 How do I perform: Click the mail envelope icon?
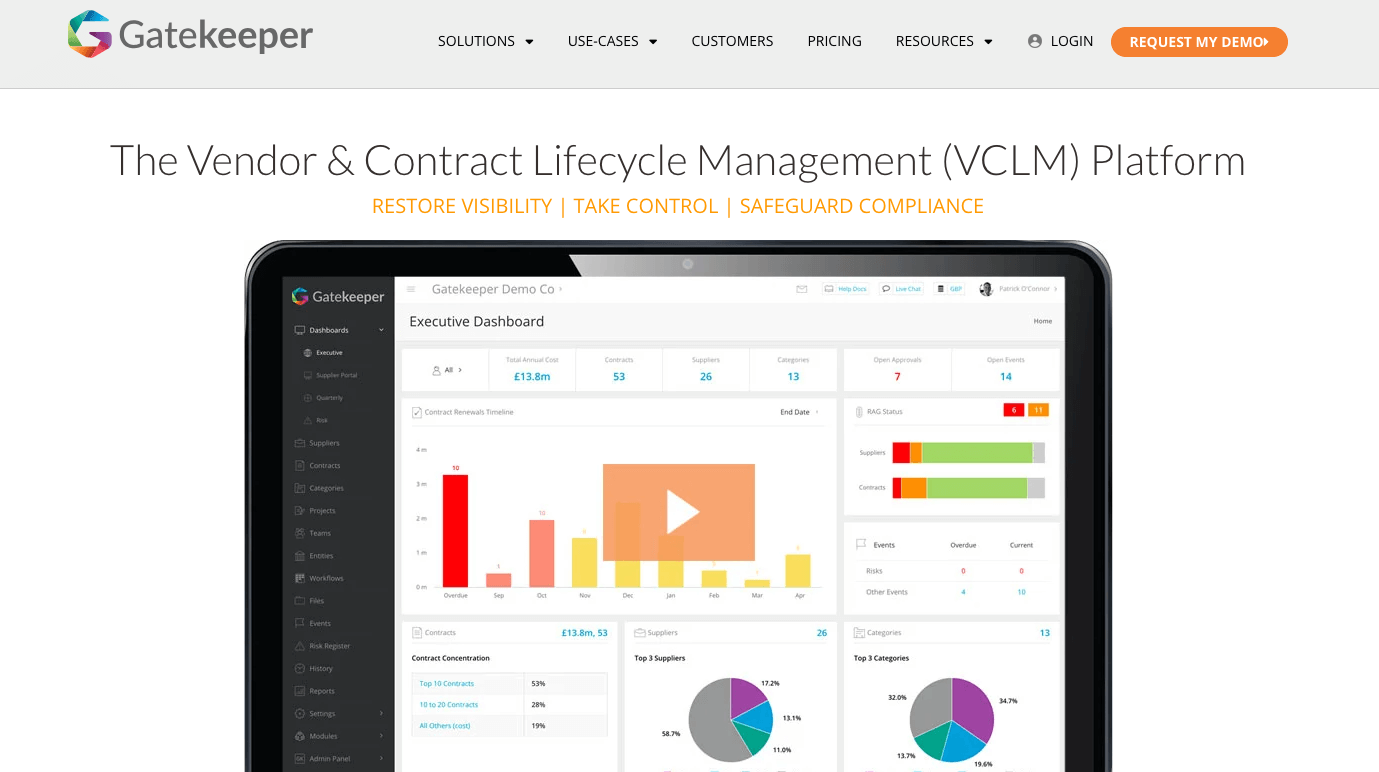(801, 289)
